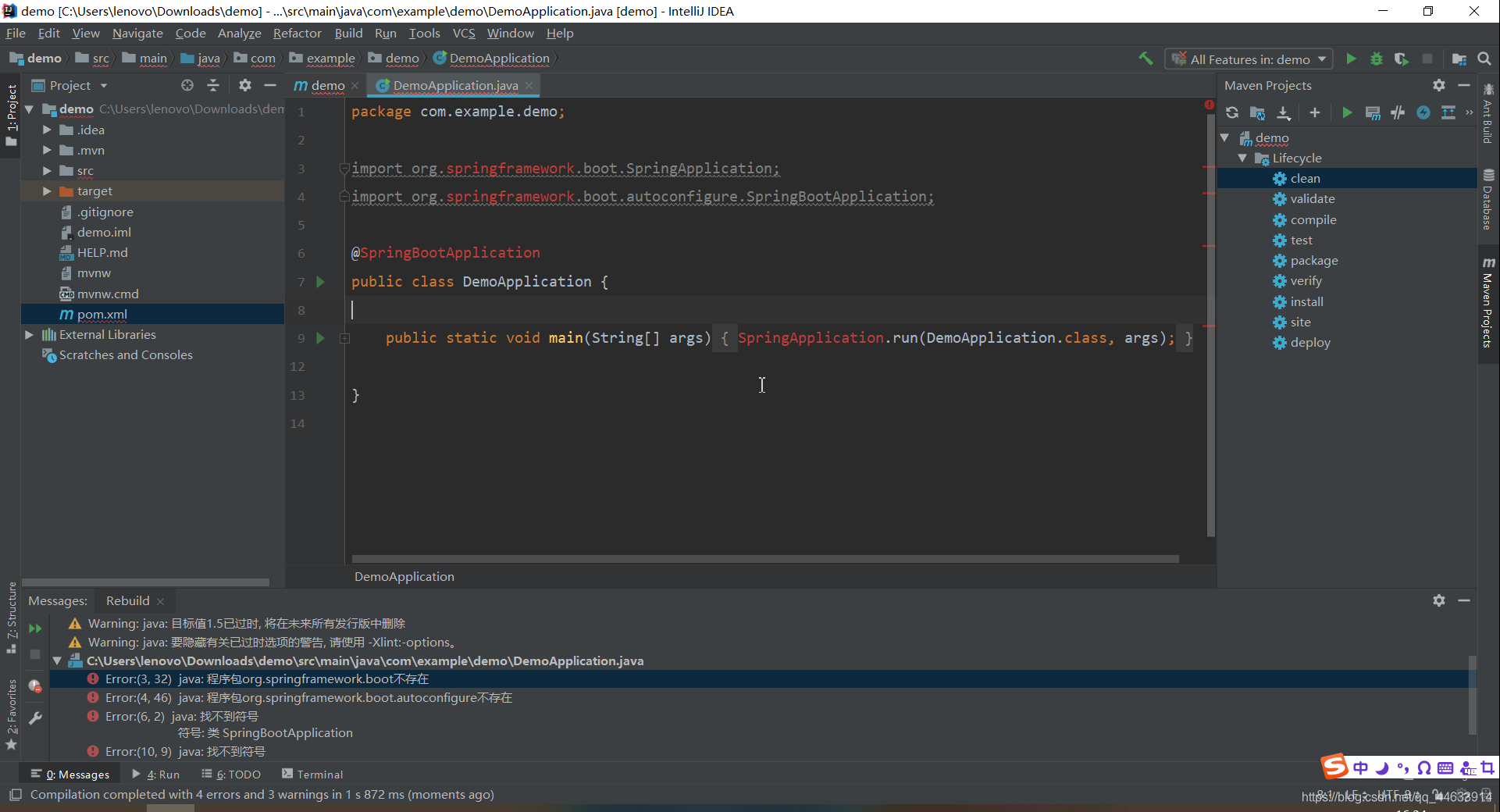The width and height of the screenshot is (1500, 812).
Task: Open the Refactor menu
Action: coord(297,33)
